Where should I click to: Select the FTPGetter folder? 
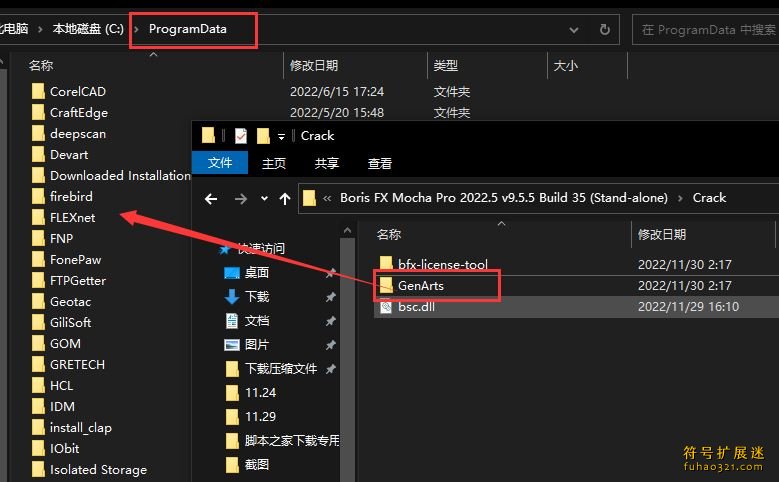pyautogui.click(x=69, y=281)
